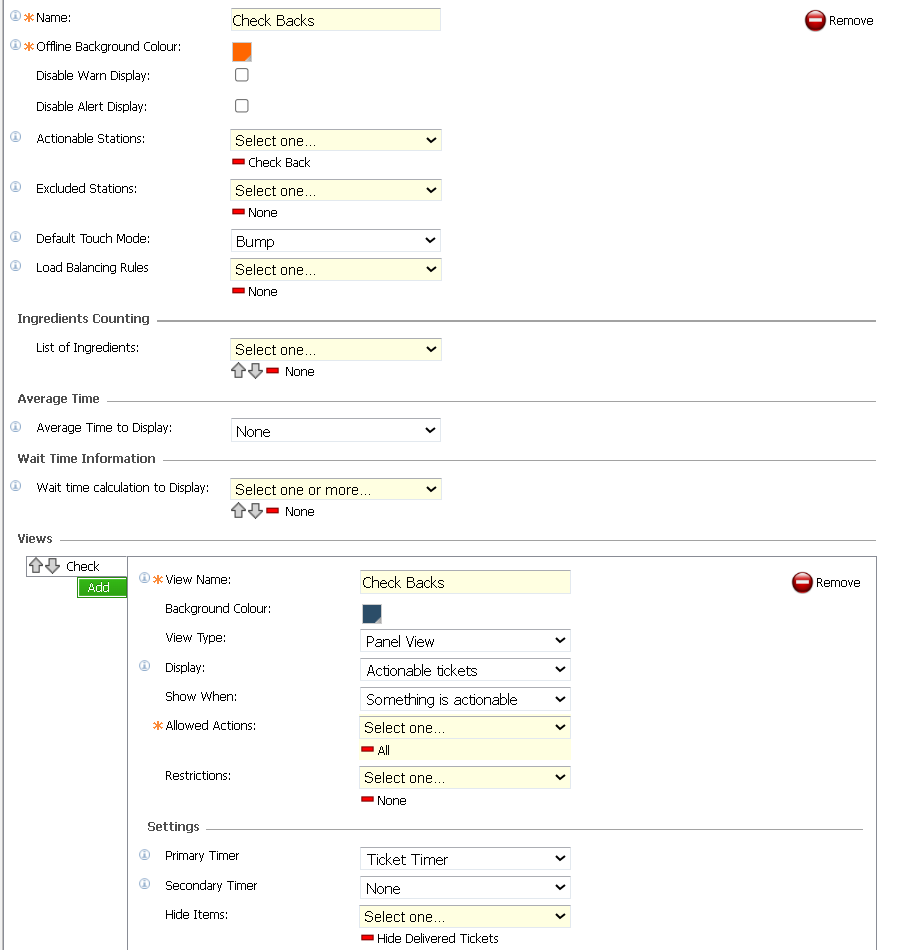Open the Show When dropdown
Viewport: 921px width, 950px height.
[465, 699]
